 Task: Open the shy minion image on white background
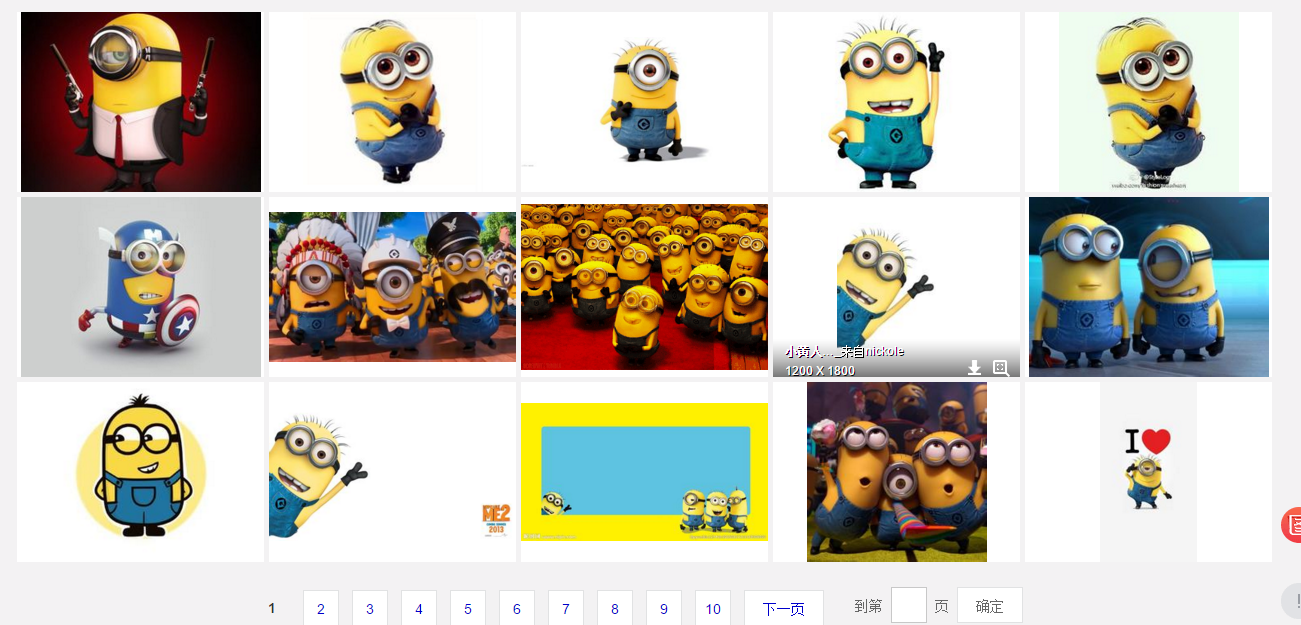[x=392, y=102]
